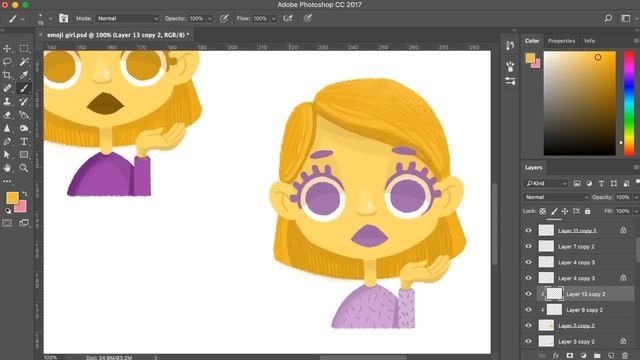Toggle lock image pixels brush icon
The width and height of the screenshot is (640, 360).
[x=554, y=211]
